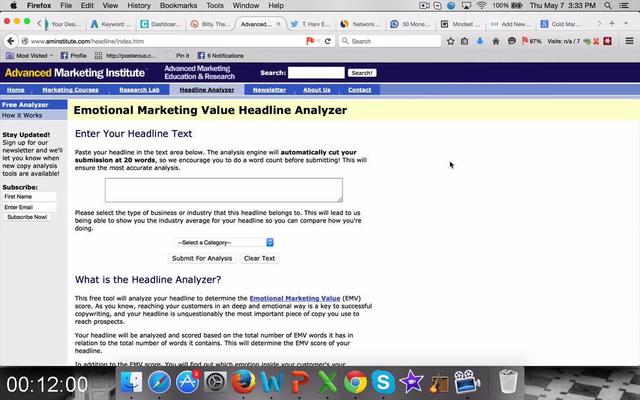This screenshot has width=640, height=400.
Task: Click the Clear Text button
Action: tap(259, 258)
